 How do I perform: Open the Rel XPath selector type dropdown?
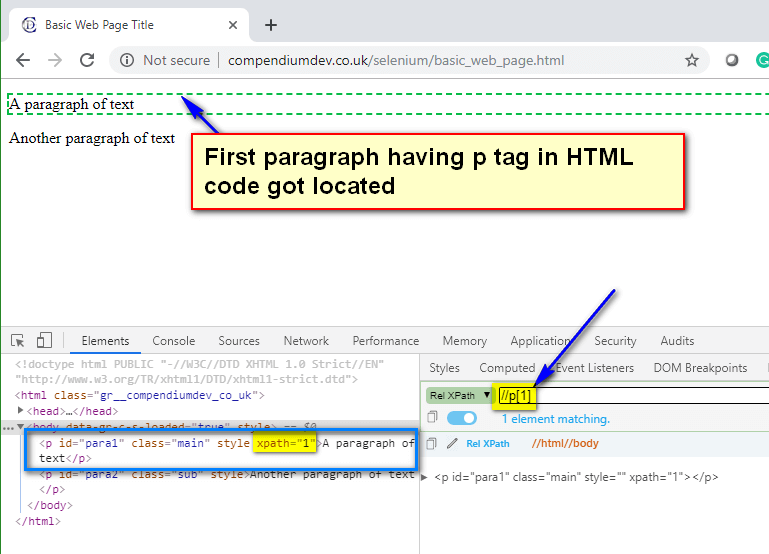tap(460, 395)
